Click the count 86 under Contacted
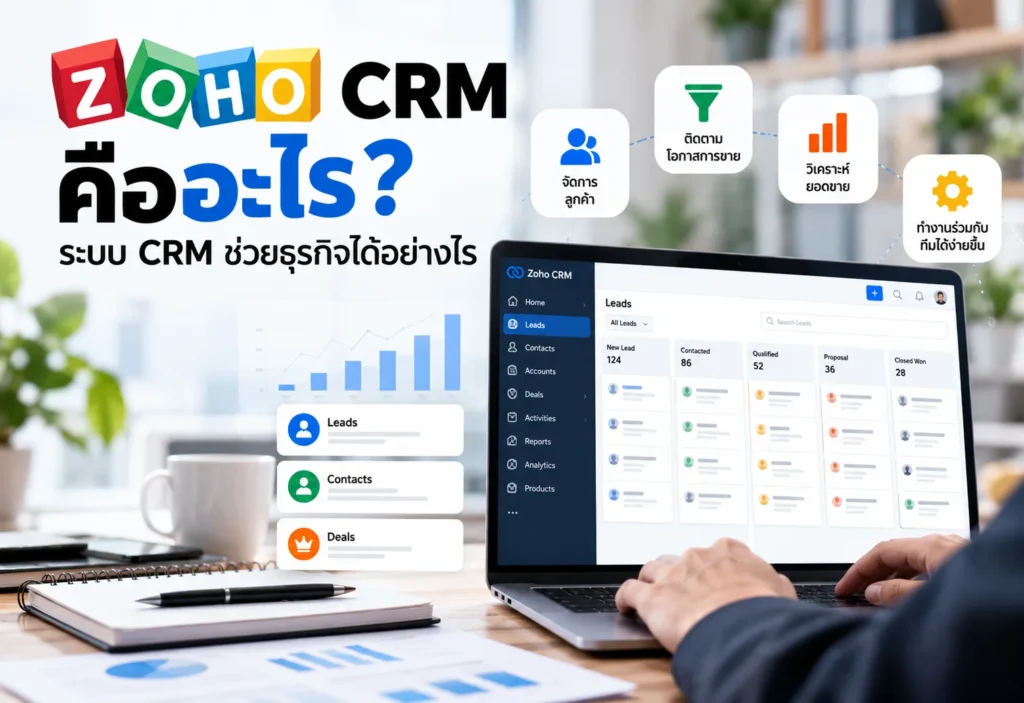The width and height of the screenshot is (1024, 703). [686, 363]
